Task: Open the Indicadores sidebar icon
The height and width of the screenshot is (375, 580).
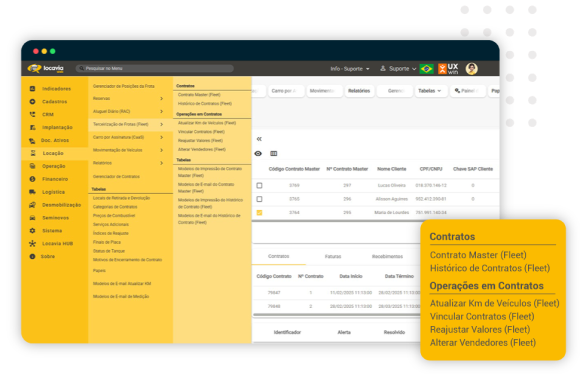Action: coord(33,89)
